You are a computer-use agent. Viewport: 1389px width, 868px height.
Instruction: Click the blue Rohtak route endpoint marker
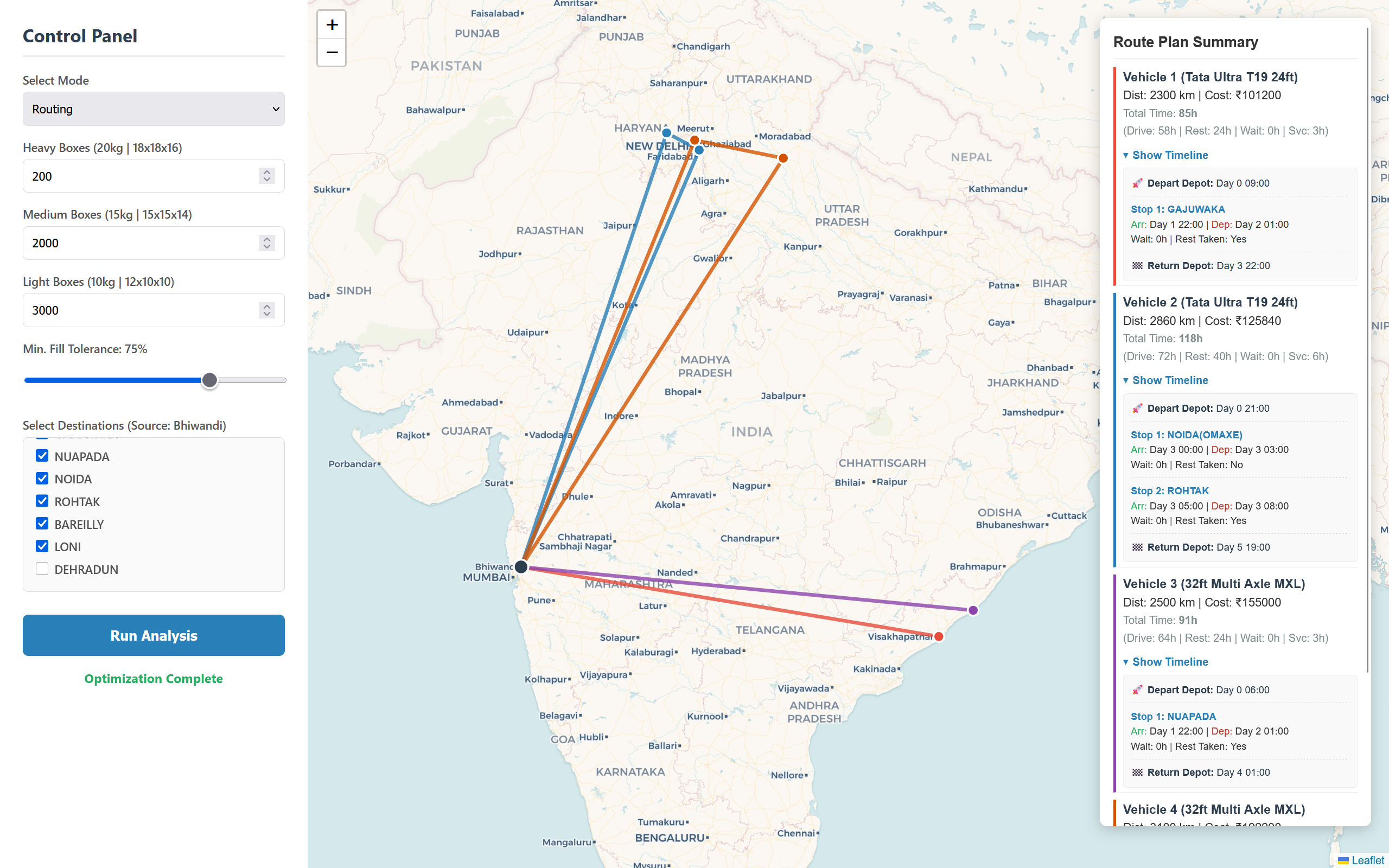coord(666,133)
